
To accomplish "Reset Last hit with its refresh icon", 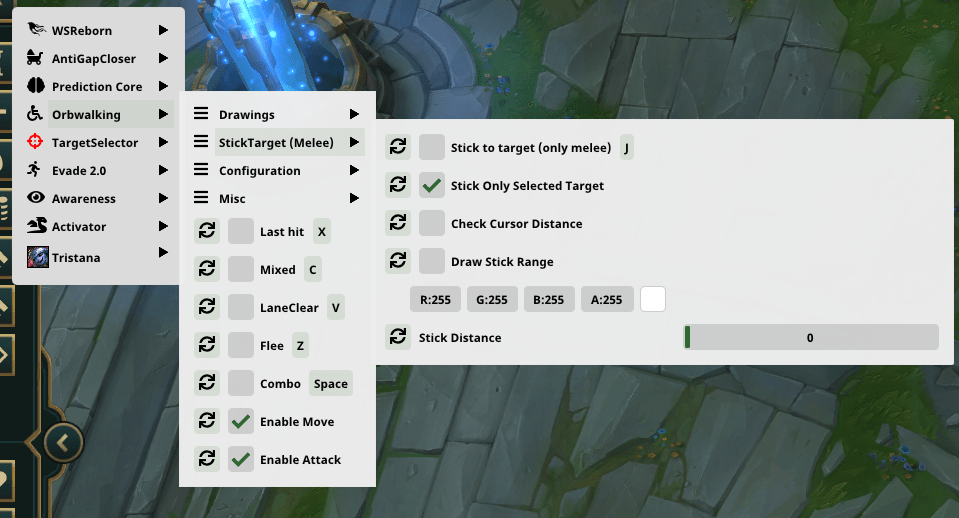I will click(207, 231).
